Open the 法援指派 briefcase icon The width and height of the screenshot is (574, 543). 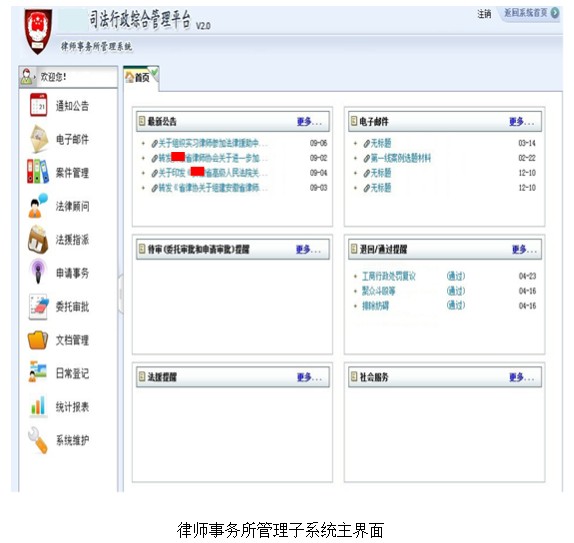(x=38, y=239)
